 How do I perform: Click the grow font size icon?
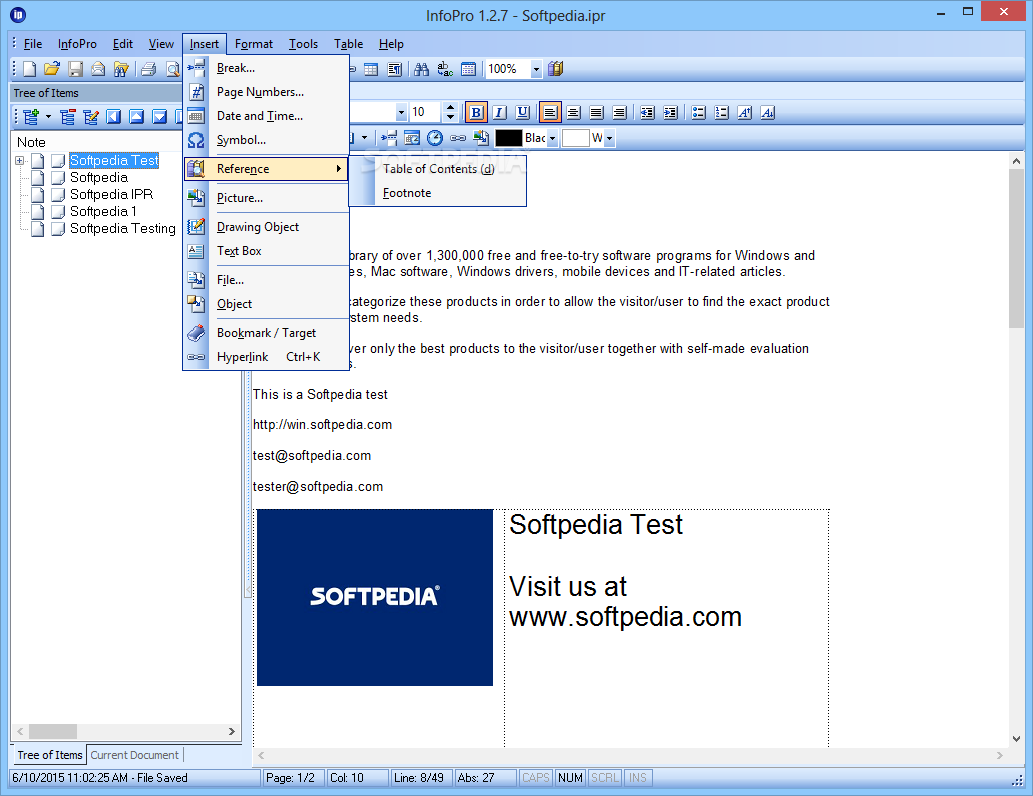click(x=745, y=113)
